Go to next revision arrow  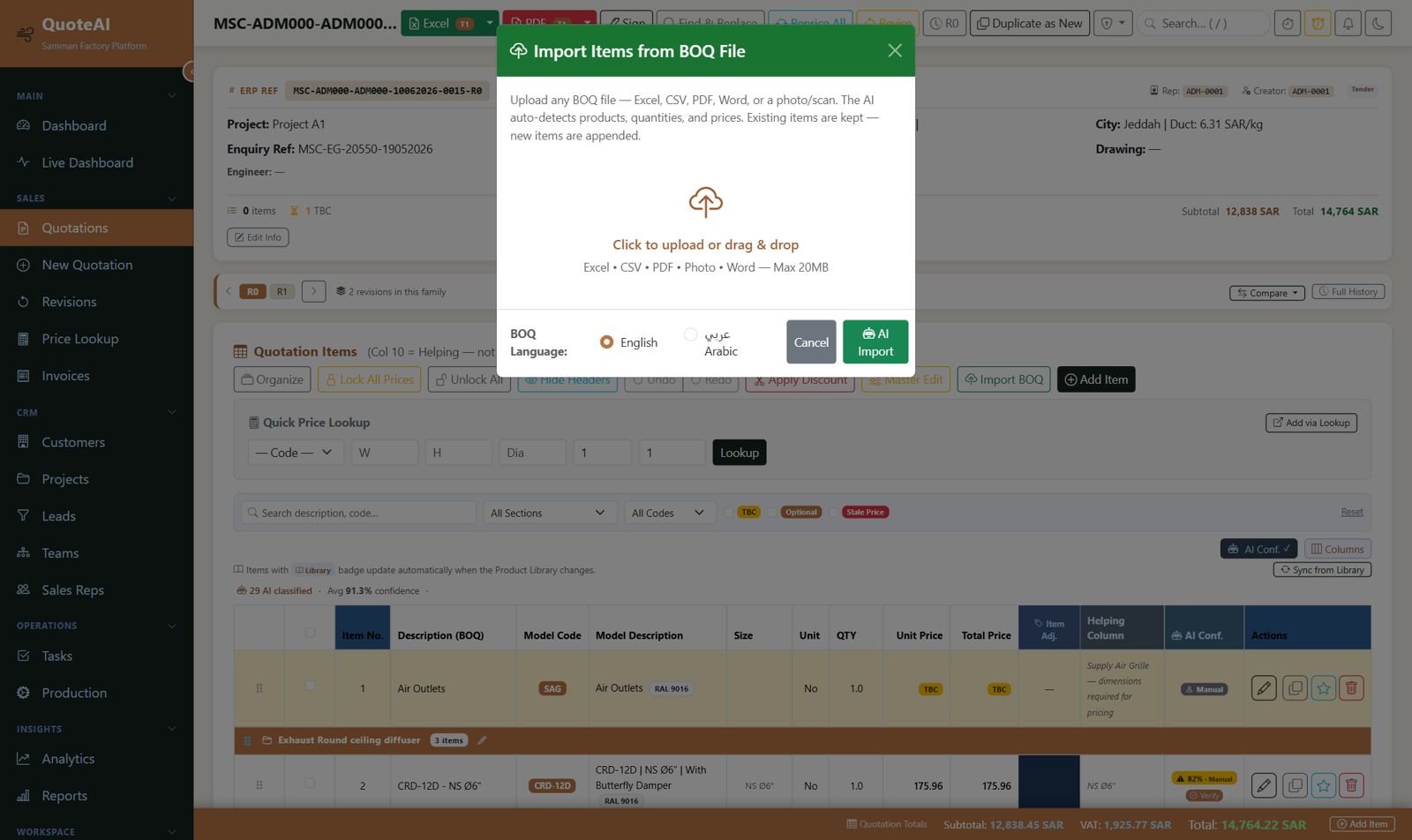[x=313, y=291]
